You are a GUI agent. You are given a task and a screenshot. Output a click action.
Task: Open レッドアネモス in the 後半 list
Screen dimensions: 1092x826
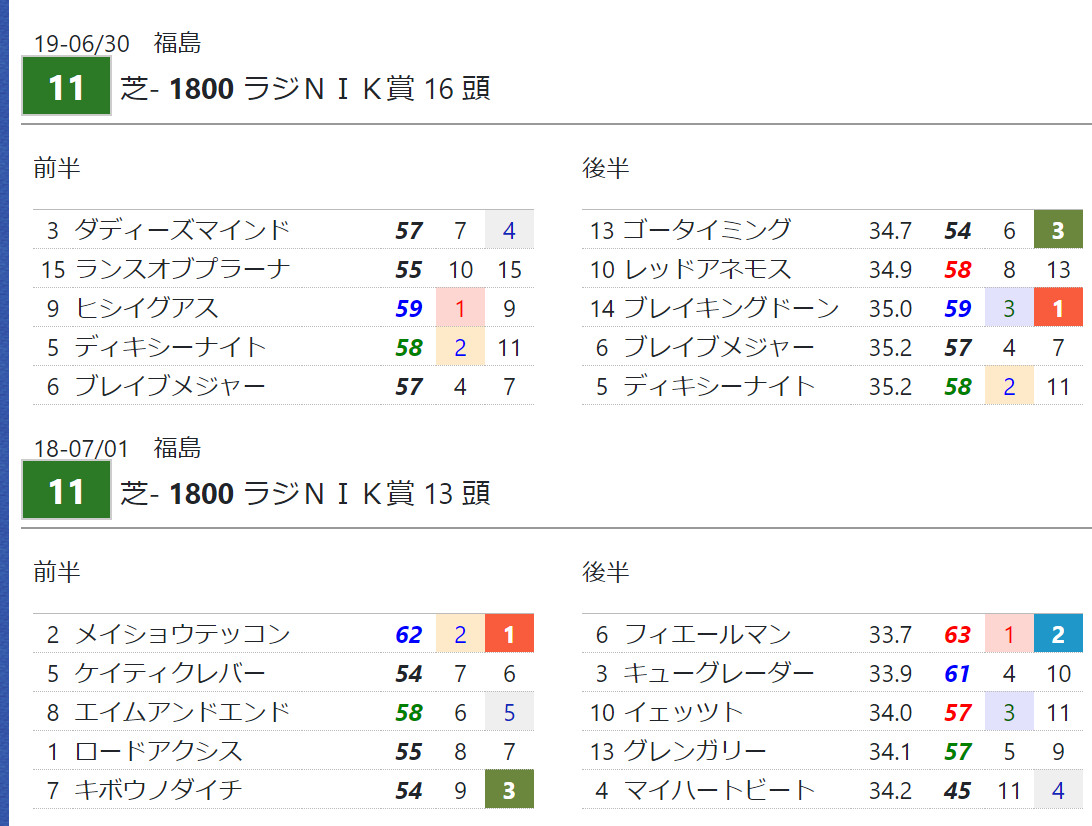[x=706, y=269]
